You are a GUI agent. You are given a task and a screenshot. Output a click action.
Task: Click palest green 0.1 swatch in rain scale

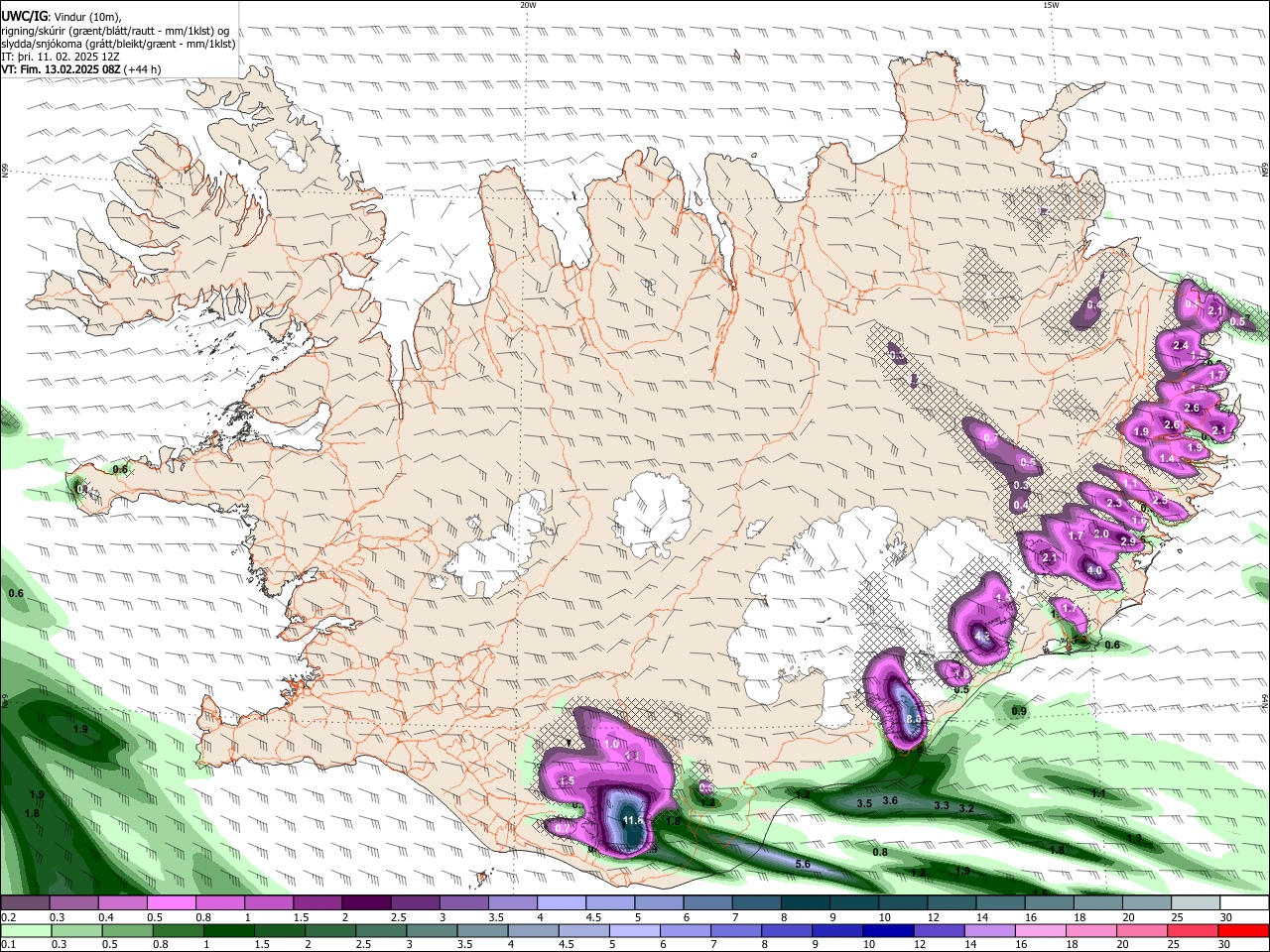(27, 930)
